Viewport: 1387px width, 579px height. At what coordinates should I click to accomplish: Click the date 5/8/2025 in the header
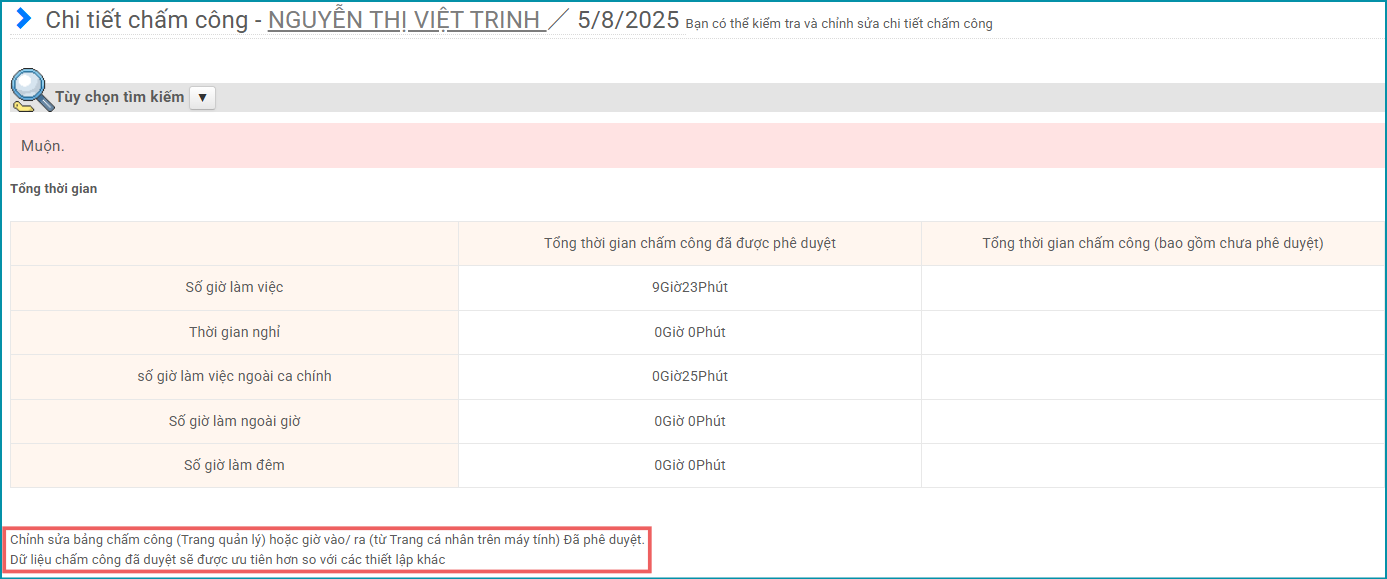628,20
